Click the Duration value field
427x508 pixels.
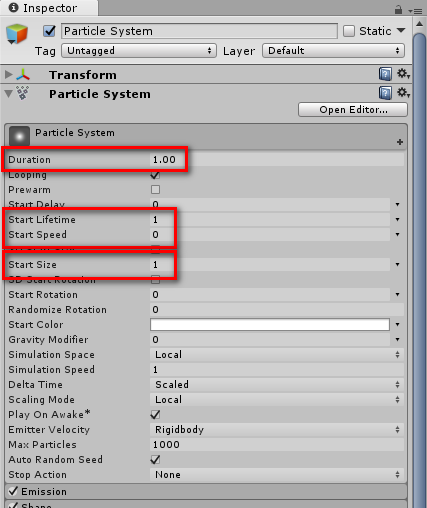277,160
